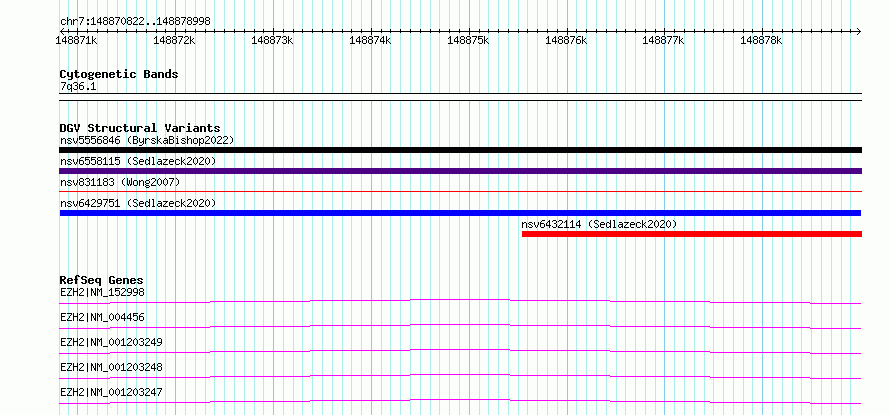Click the 148876k ruler tick label
The height and width of the screenshot is (415, 890).
pyautogui.click(x=566, y=40)
